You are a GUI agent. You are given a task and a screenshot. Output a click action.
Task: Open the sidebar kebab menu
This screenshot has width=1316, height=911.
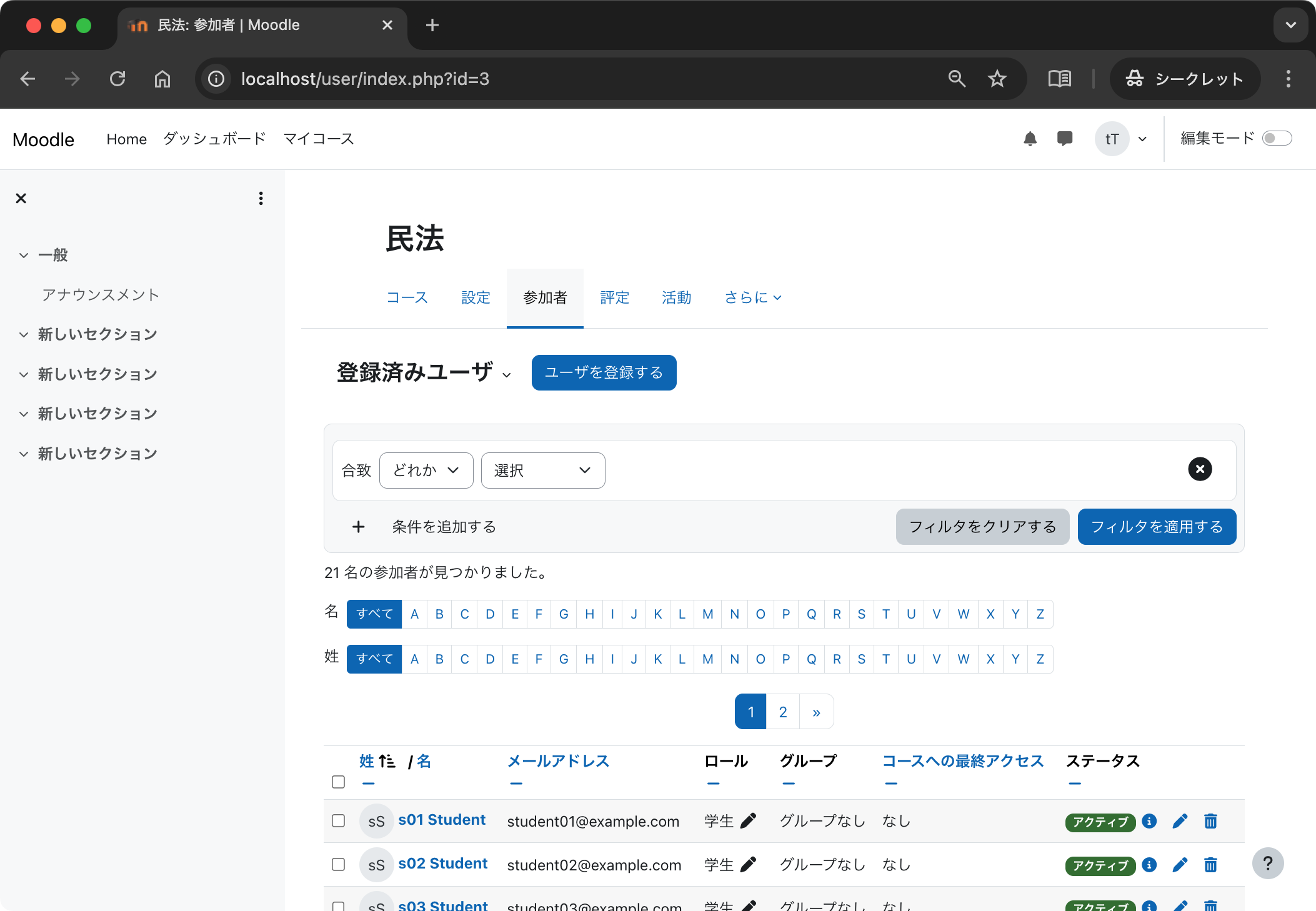pos(261,198)
